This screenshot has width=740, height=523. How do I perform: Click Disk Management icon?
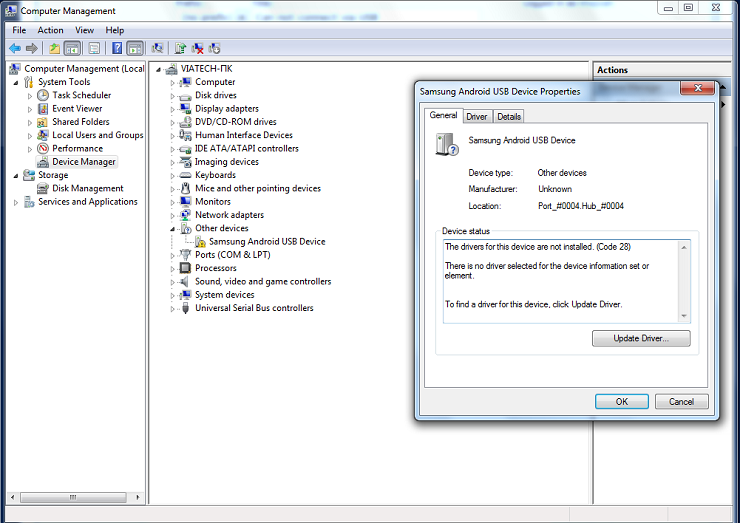coord(43,188)
